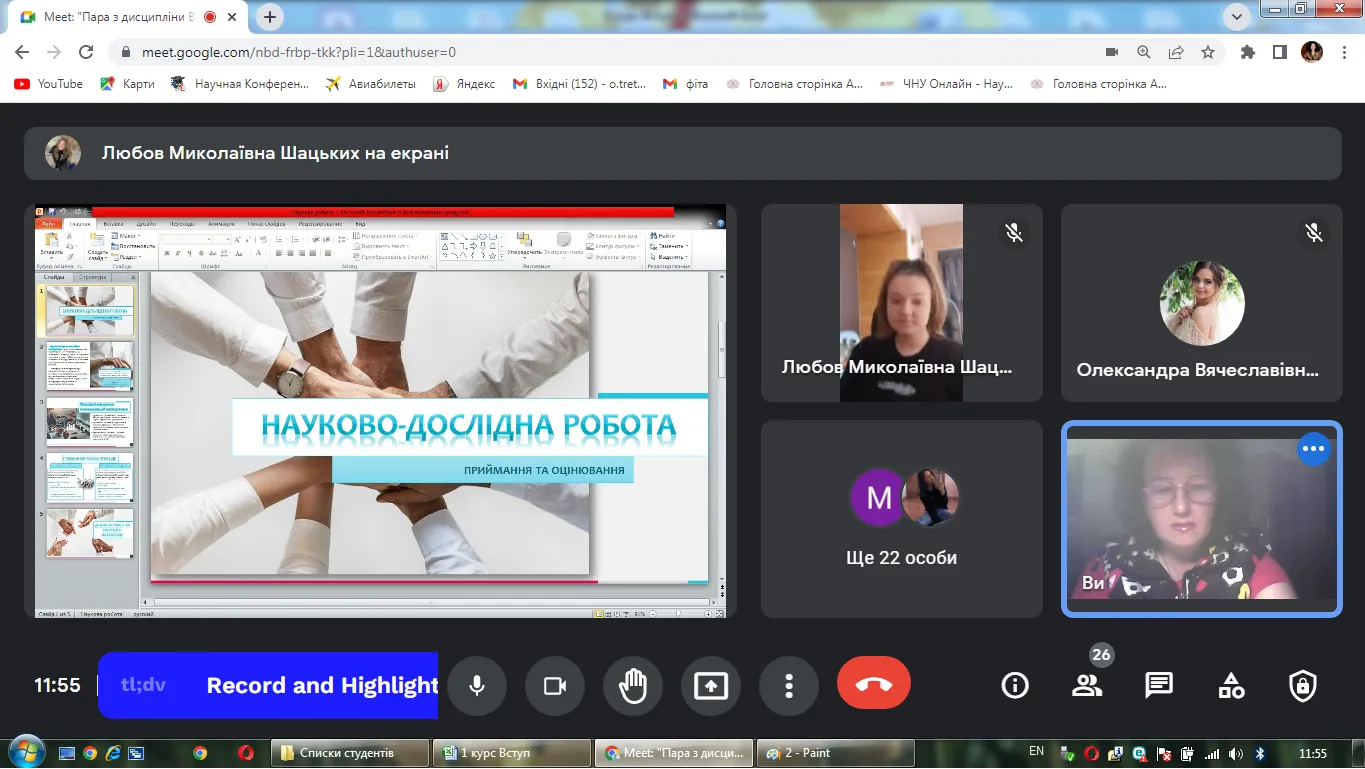Raise hand in the meeting
The image size is (1365, 769).
633,686
